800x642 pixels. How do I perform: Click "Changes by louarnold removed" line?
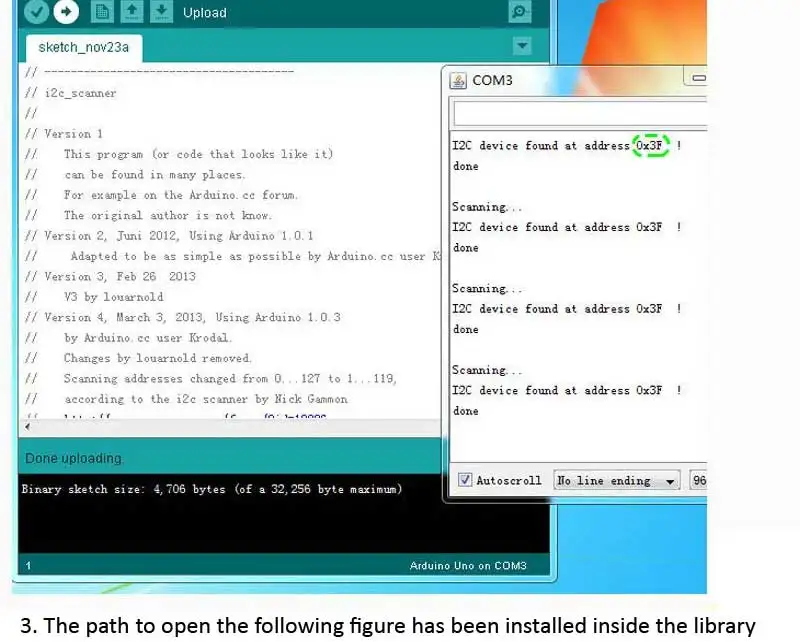point(158,358)
